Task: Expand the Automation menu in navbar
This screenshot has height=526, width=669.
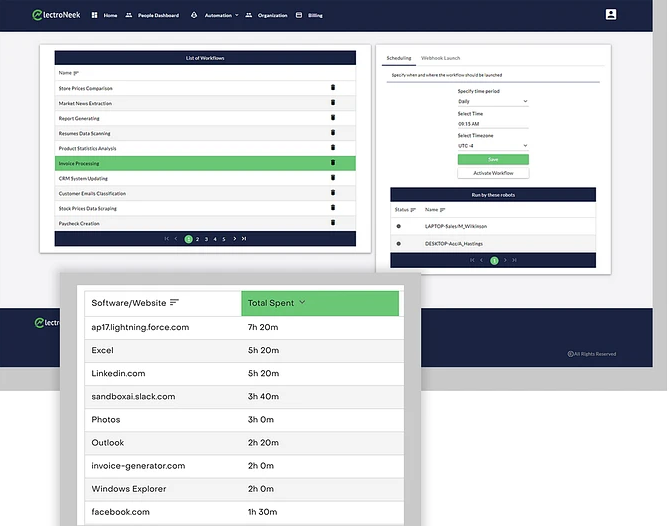Action: click(x=214, y=16)
